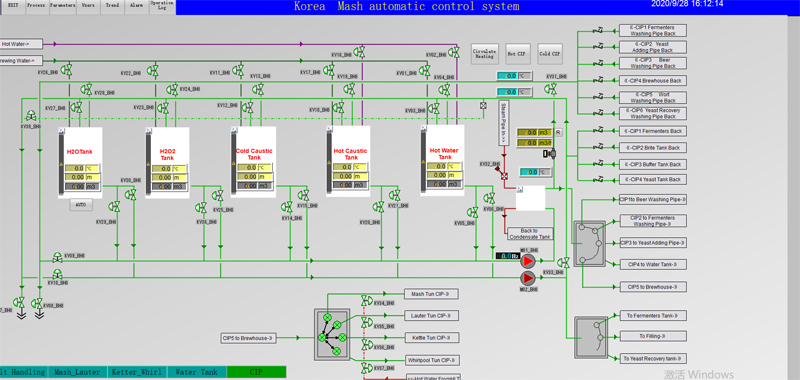Click the R reset button beside the m3 reading
The image size is (800, 380).
558,133
